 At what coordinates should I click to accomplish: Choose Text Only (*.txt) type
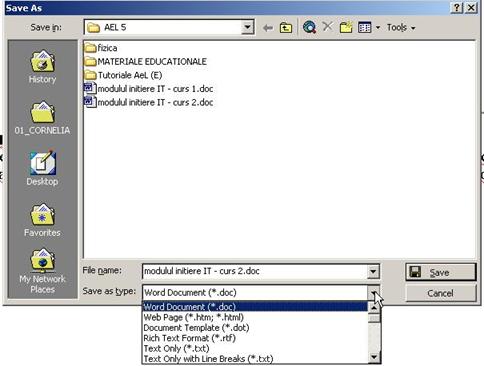point(255,348)
